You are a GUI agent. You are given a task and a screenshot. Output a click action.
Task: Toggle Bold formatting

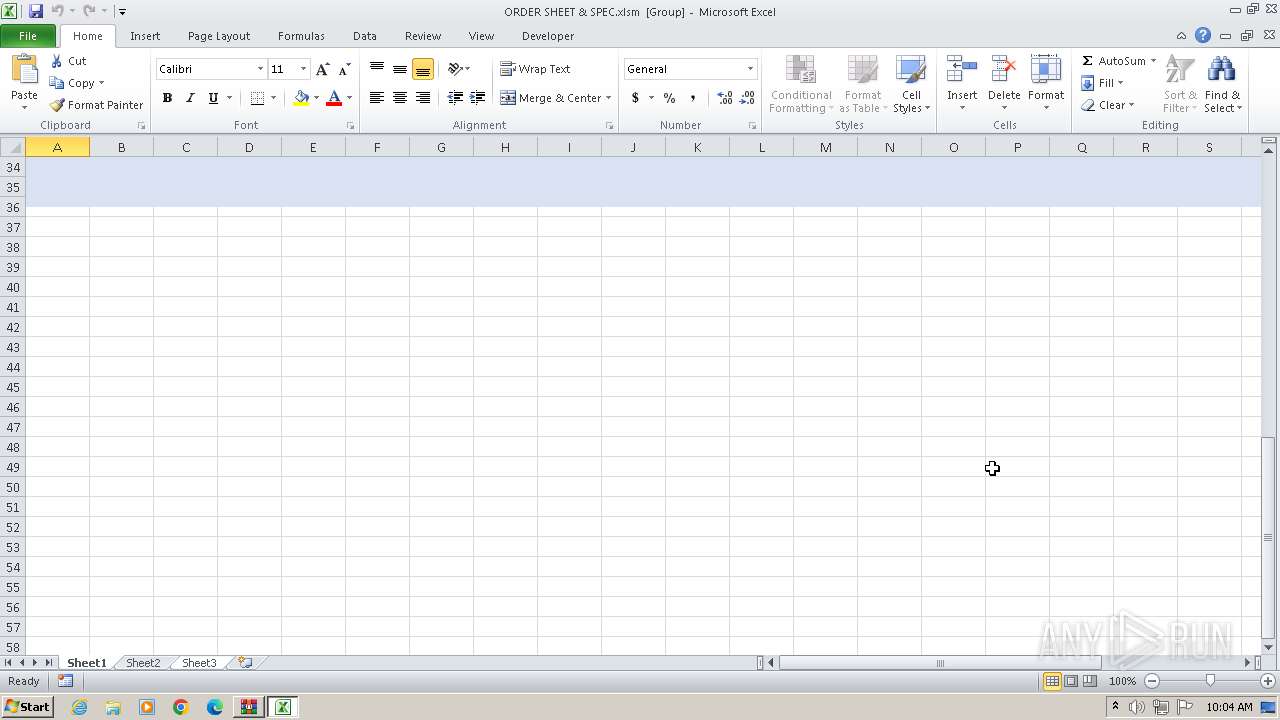(x=167, y=98)
